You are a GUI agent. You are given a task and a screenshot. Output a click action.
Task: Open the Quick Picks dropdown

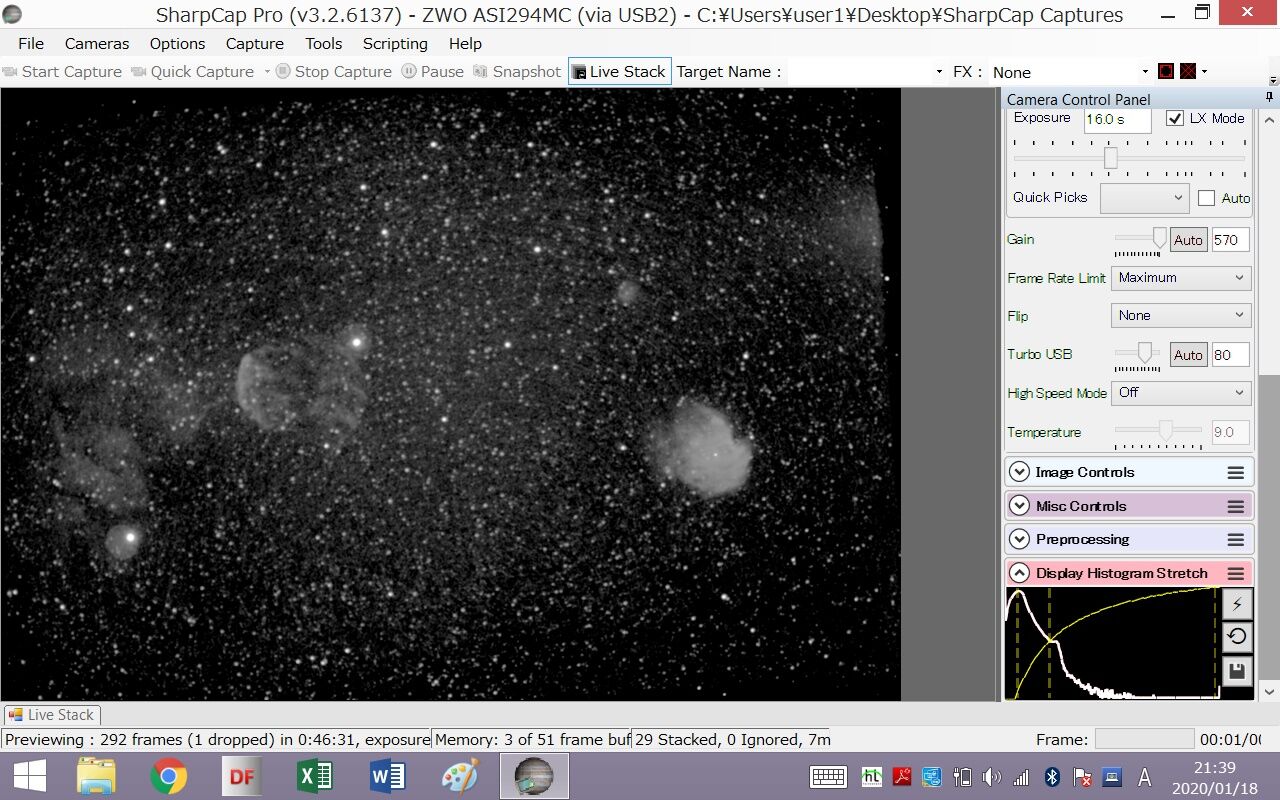pyautogui.click(x=1144, y=198)
